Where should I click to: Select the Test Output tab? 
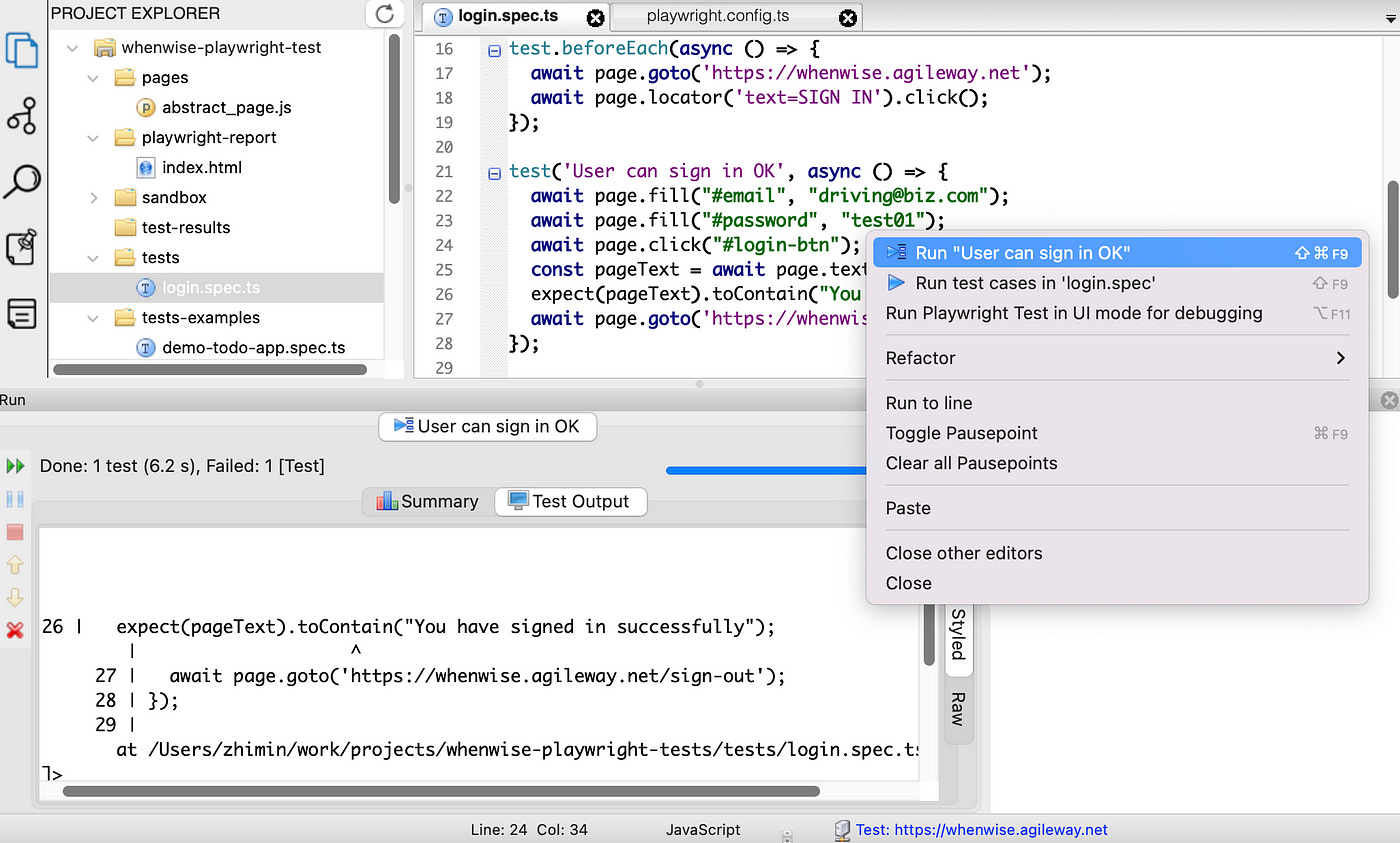[x=570, y=502]
